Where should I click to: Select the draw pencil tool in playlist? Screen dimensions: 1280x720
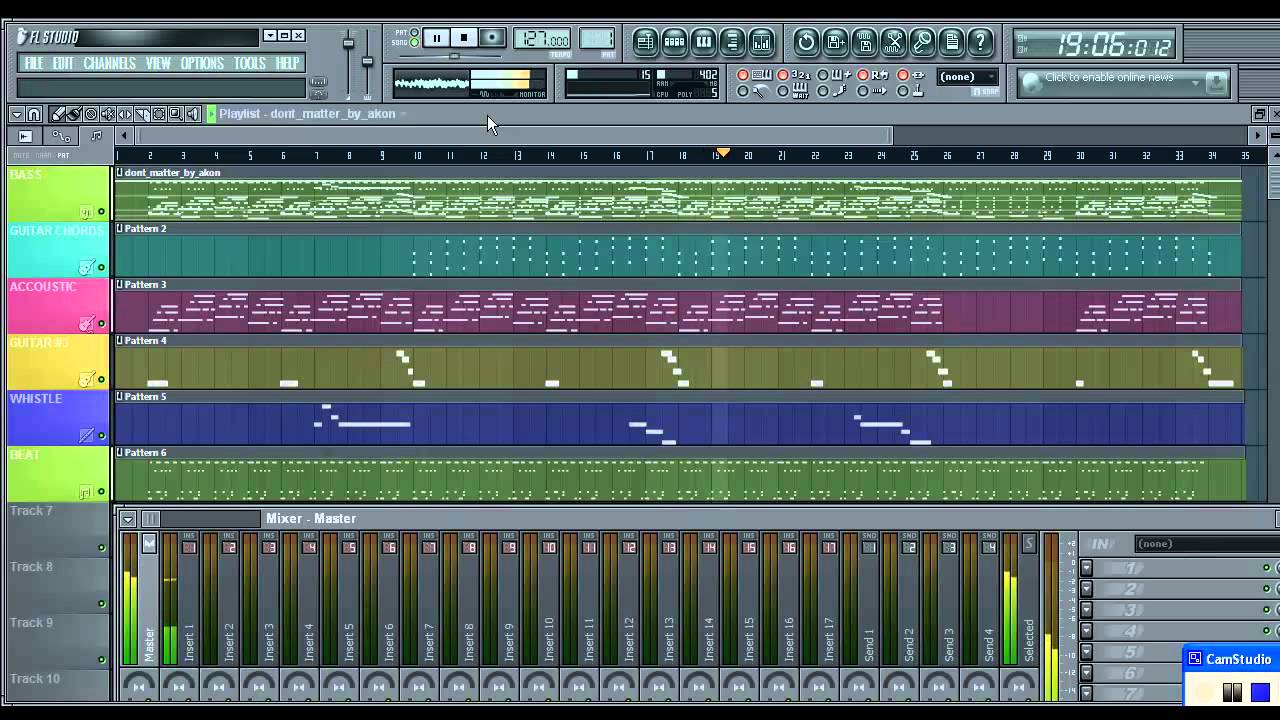pyautogui.click(x=57, y=114)
